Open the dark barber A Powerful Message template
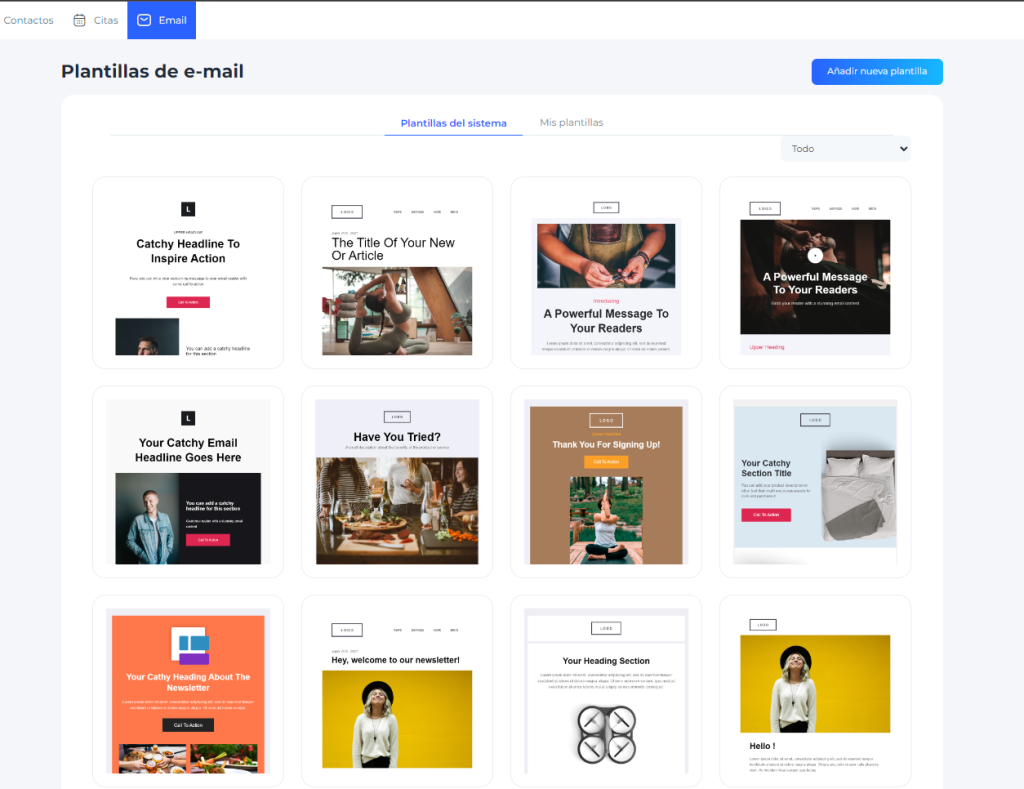Image resolution: width=1024 pixels, height=789 pixels. point(815,272)
